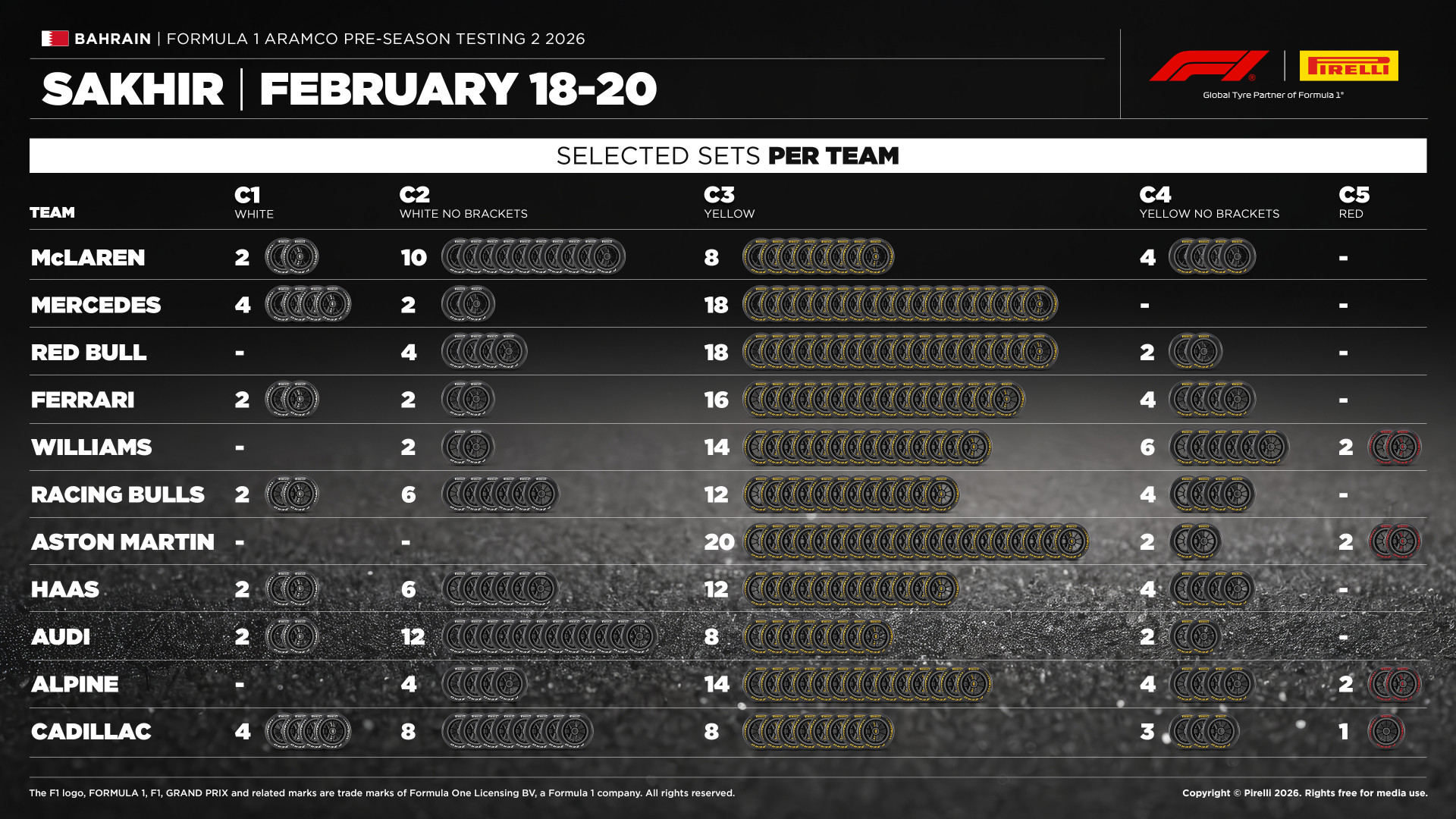Click Aston Martin's row of C3 yellow tyres

coord(915,542)
